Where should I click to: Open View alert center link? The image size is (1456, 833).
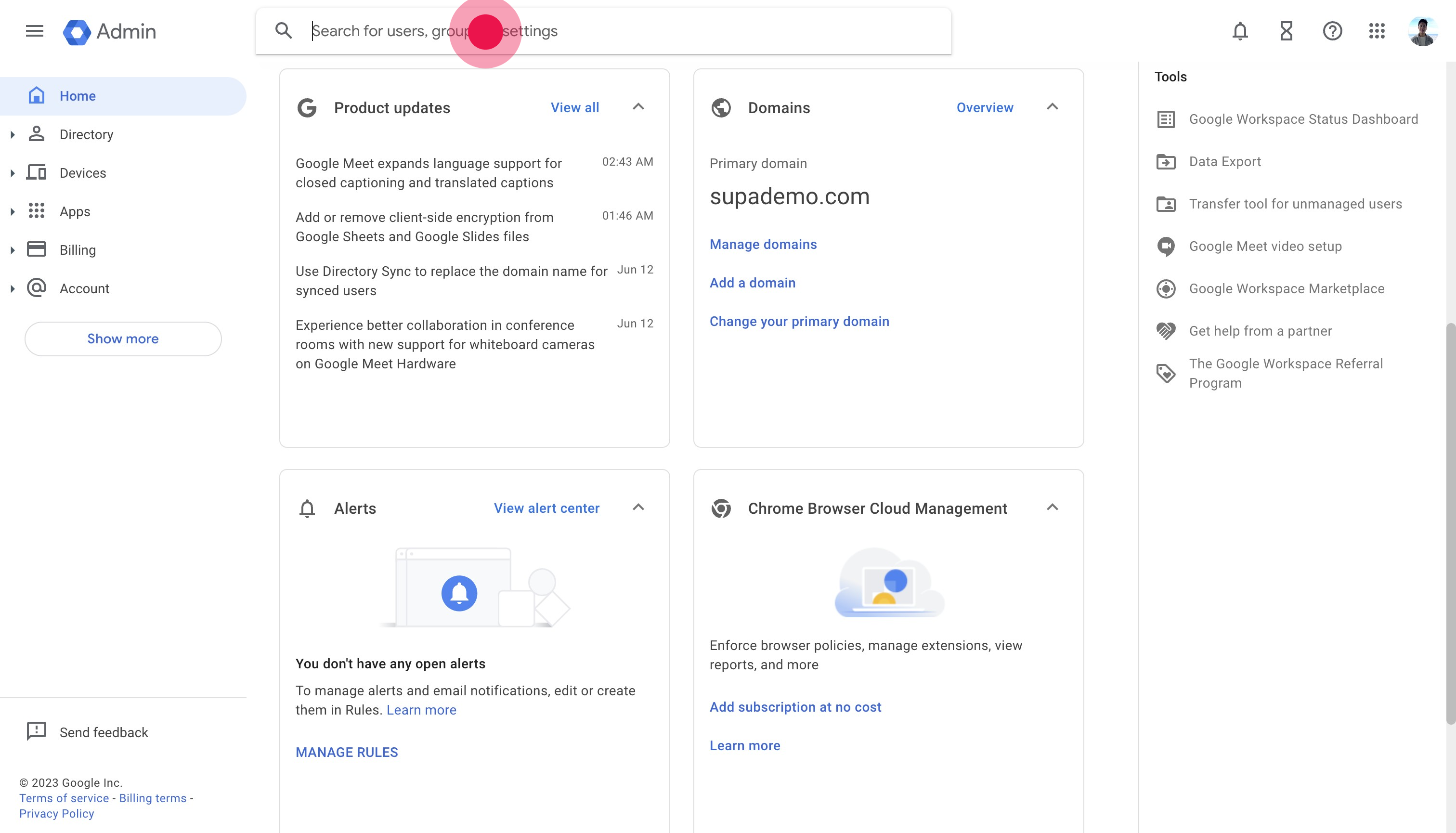(x=546, y=508)
